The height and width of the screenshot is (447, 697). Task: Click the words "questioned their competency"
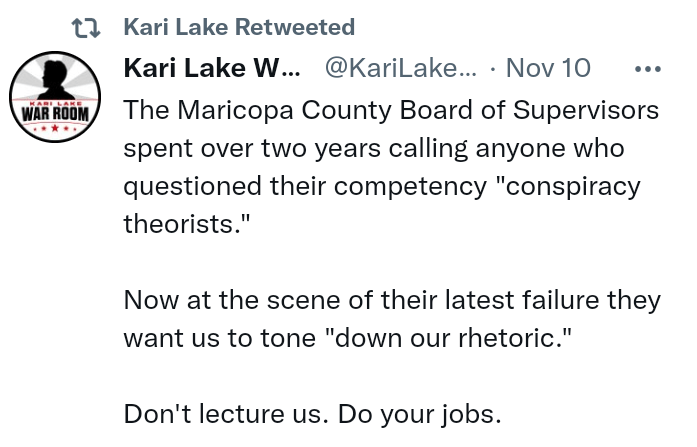click(305, 187)
